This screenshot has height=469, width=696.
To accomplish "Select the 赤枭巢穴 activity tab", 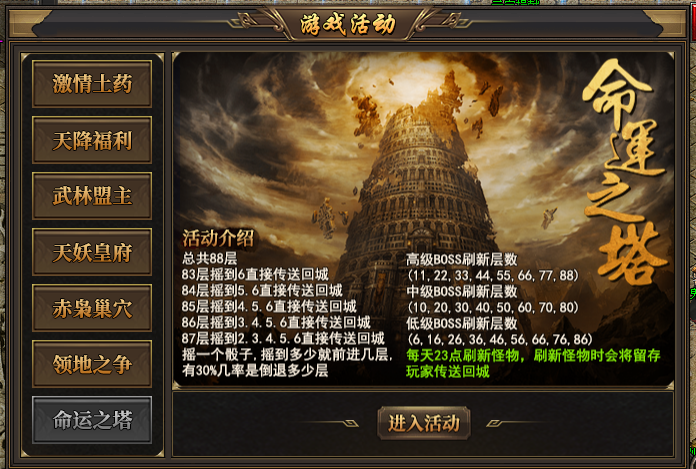I will pos(92,308).
